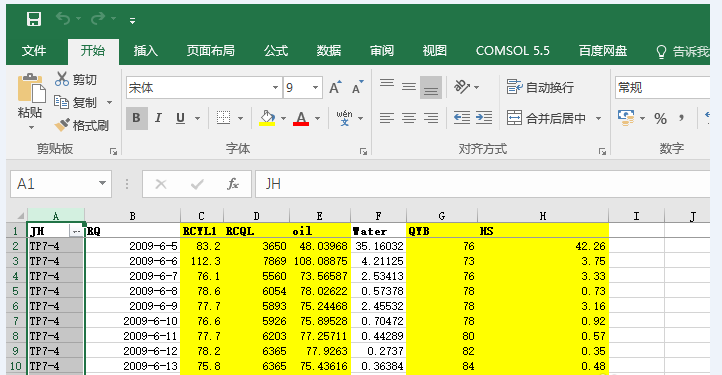Click the Save icon in quick access toolbar
The height and width of the screenshot is (375, 722).
34,19
